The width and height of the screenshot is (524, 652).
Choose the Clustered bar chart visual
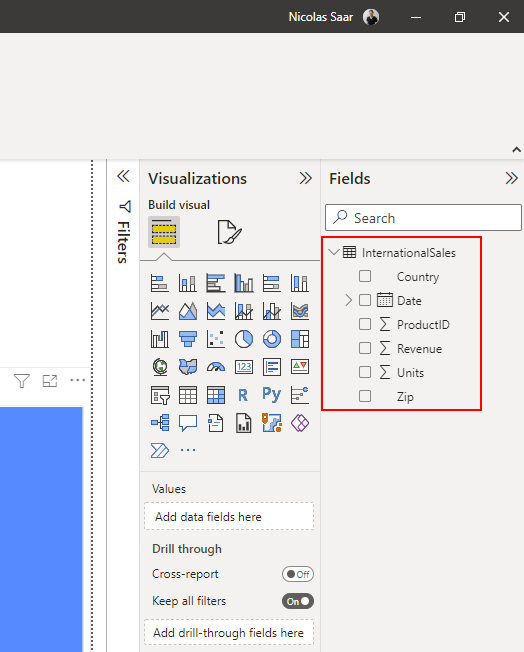point(215,283)
